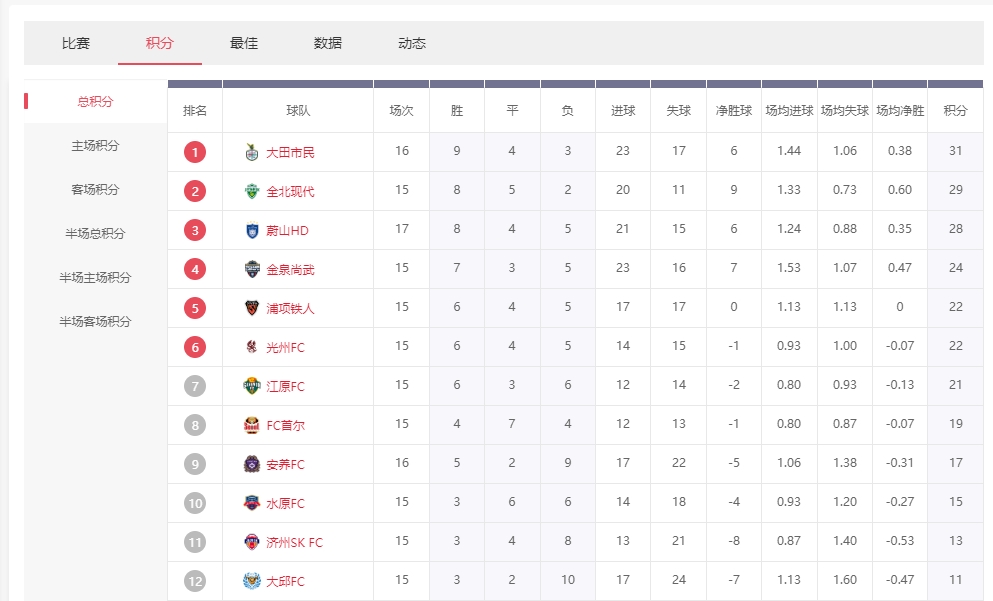Choose 半场主场积分 from side menu
The width and height of the screenshot is (993, 601).
(95, 277)
